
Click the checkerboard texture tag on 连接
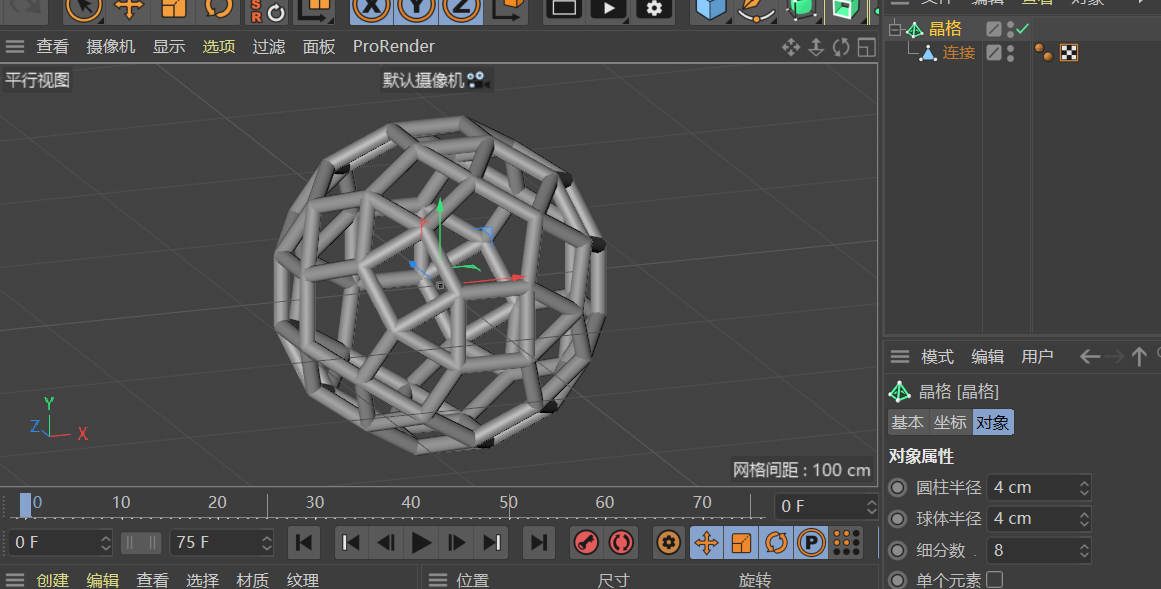click(x=1068, y=53)
